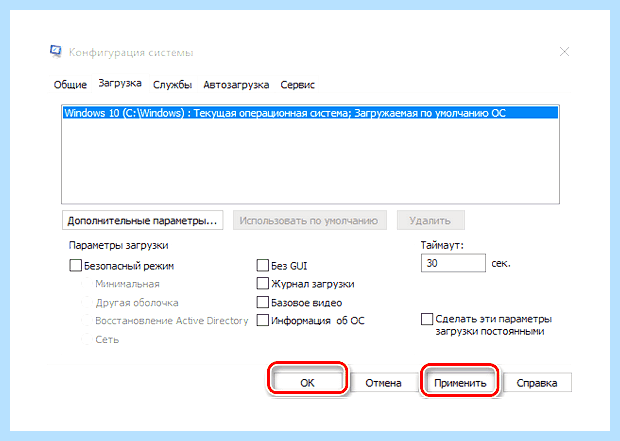Close the Конфигурация системы dialog
This screenshot has width=620, height=441.
click(x=564, y=52)
